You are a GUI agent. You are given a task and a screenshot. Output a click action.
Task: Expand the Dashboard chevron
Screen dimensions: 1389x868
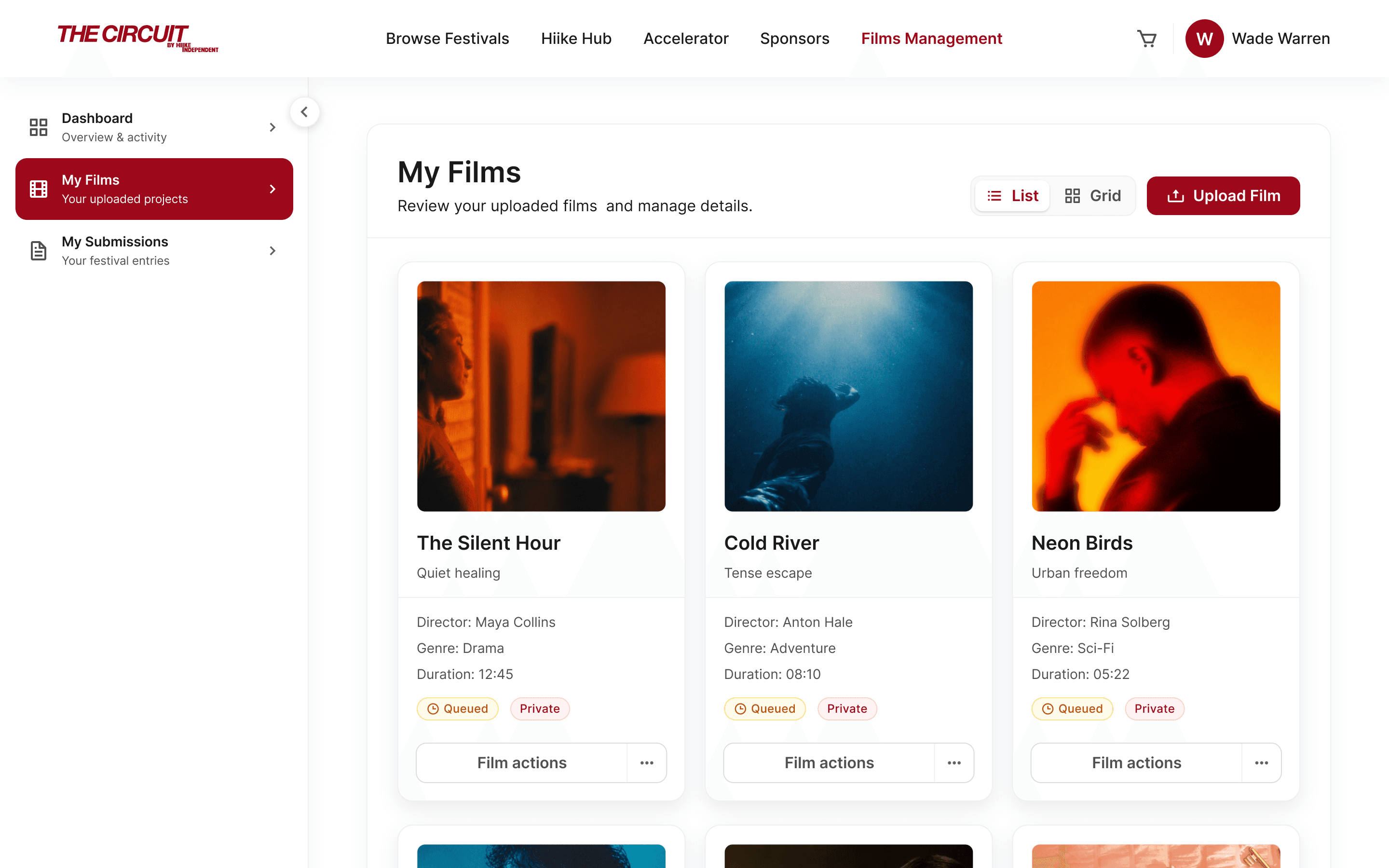tap(272, 127)
